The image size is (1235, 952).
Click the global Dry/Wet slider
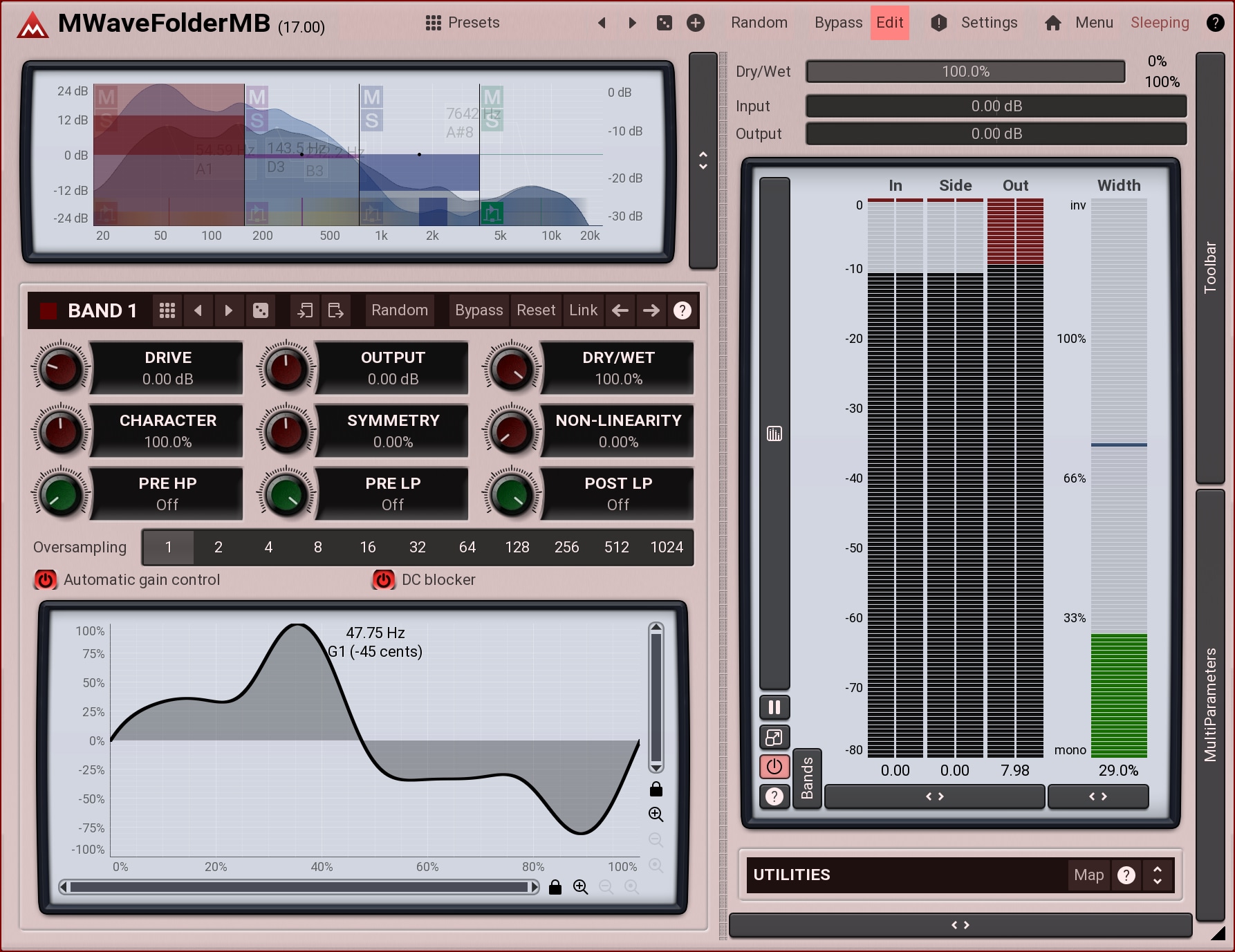click(965, 72)
